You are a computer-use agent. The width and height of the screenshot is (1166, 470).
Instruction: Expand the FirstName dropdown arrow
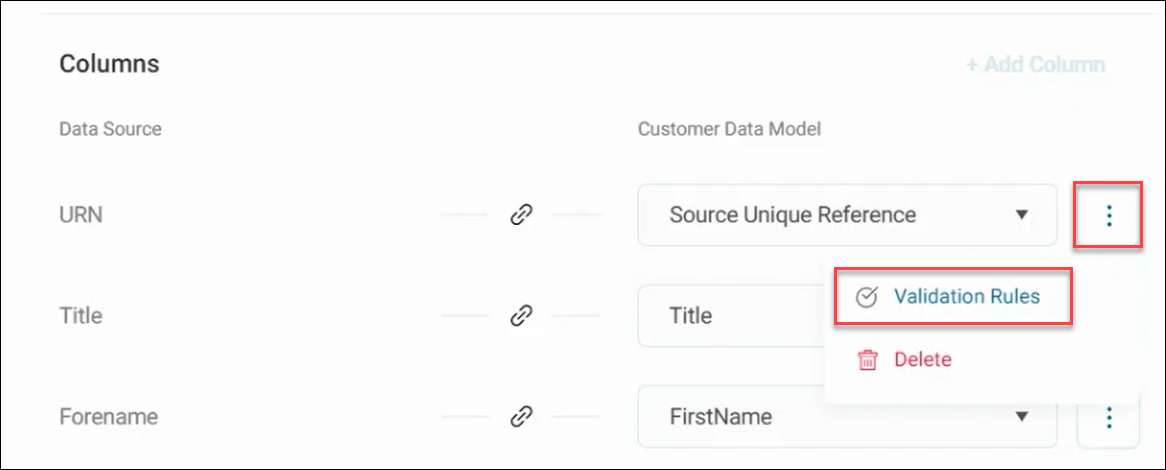(x=1022, y=416)
